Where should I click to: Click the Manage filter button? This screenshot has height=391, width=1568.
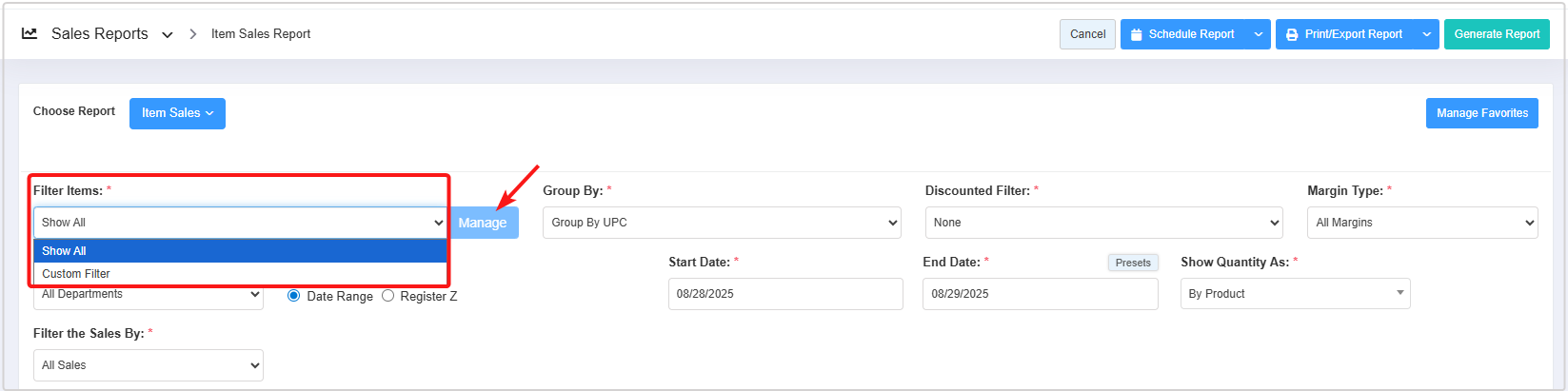coord(483,223)
